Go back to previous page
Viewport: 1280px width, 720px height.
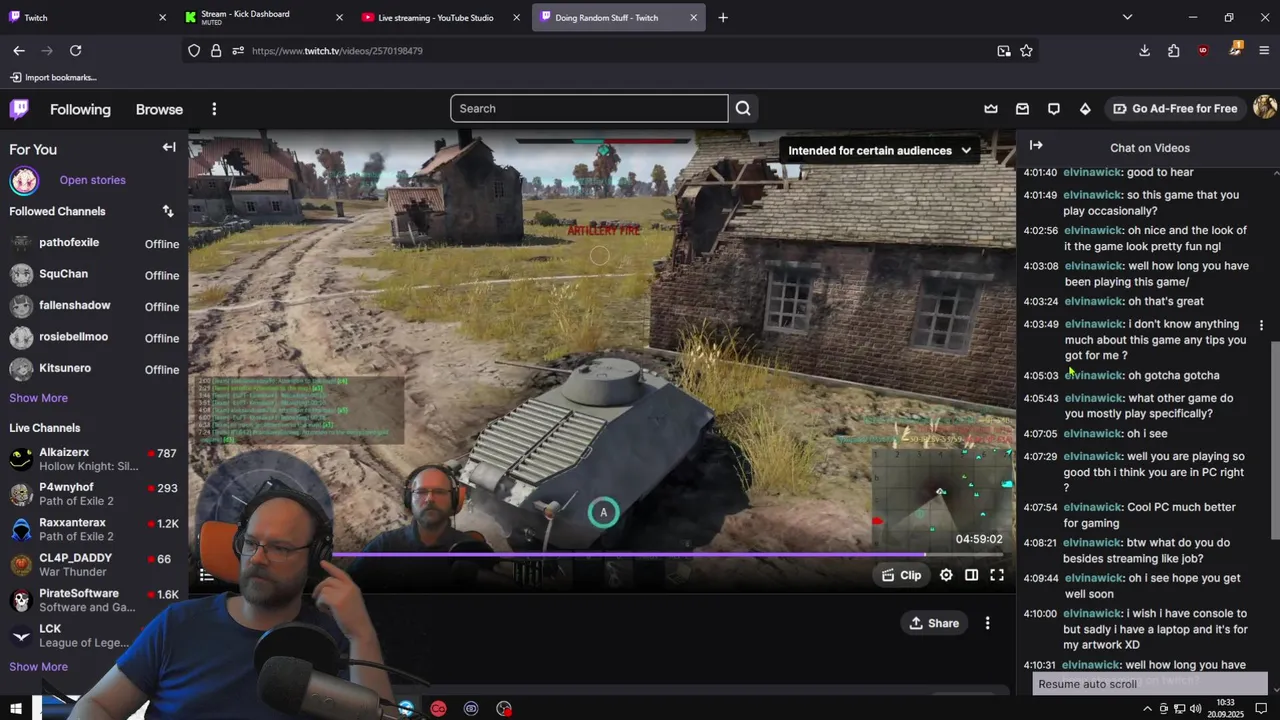point(19,50)
